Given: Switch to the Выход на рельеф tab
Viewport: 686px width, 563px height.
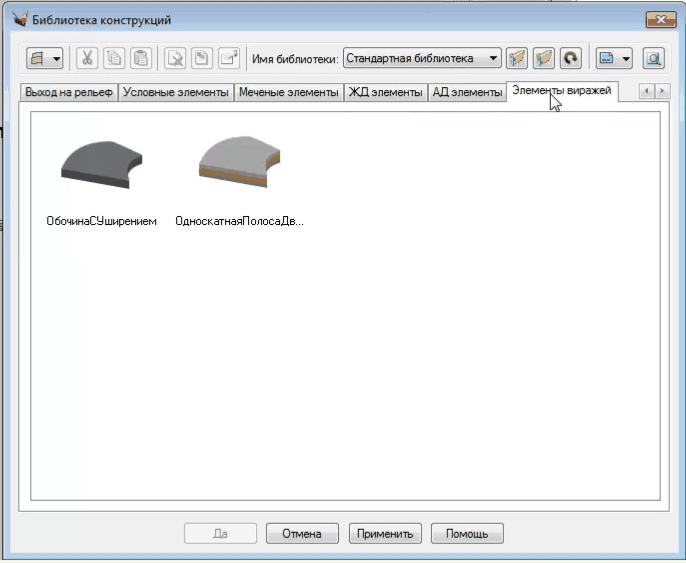Looking at the screenshot, I should [x=68, y=93].
